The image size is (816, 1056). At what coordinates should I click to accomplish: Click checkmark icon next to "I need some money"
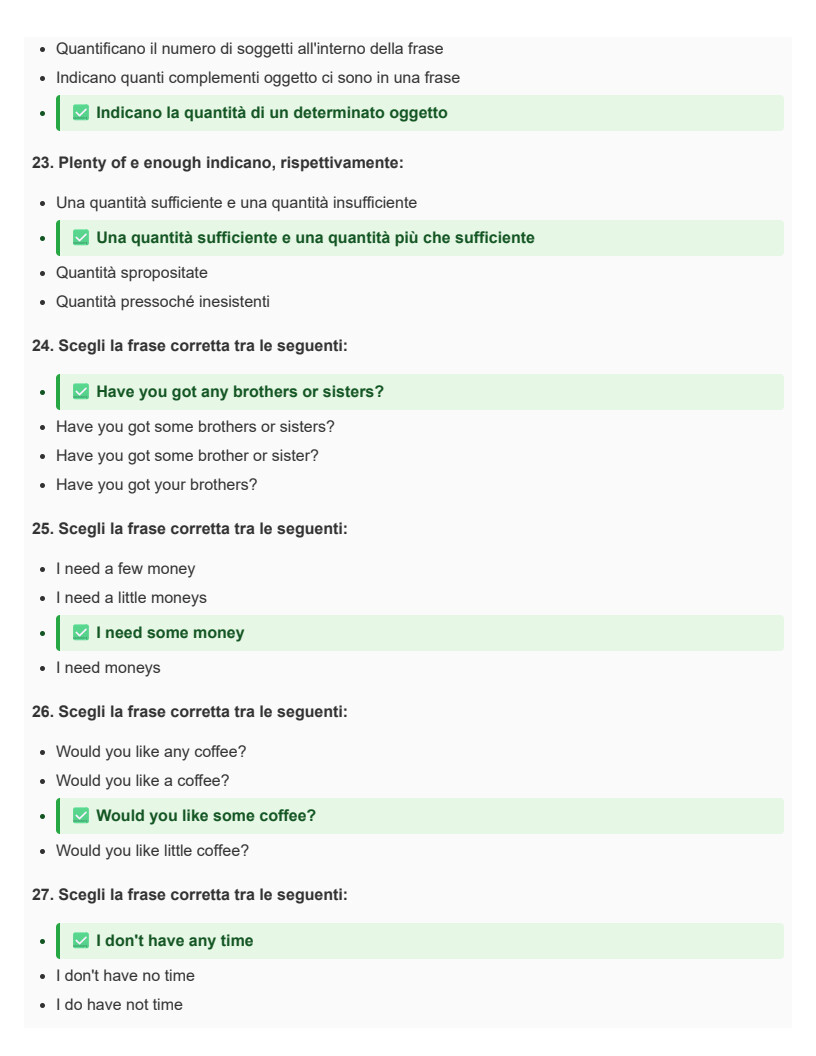click(81, 633)
